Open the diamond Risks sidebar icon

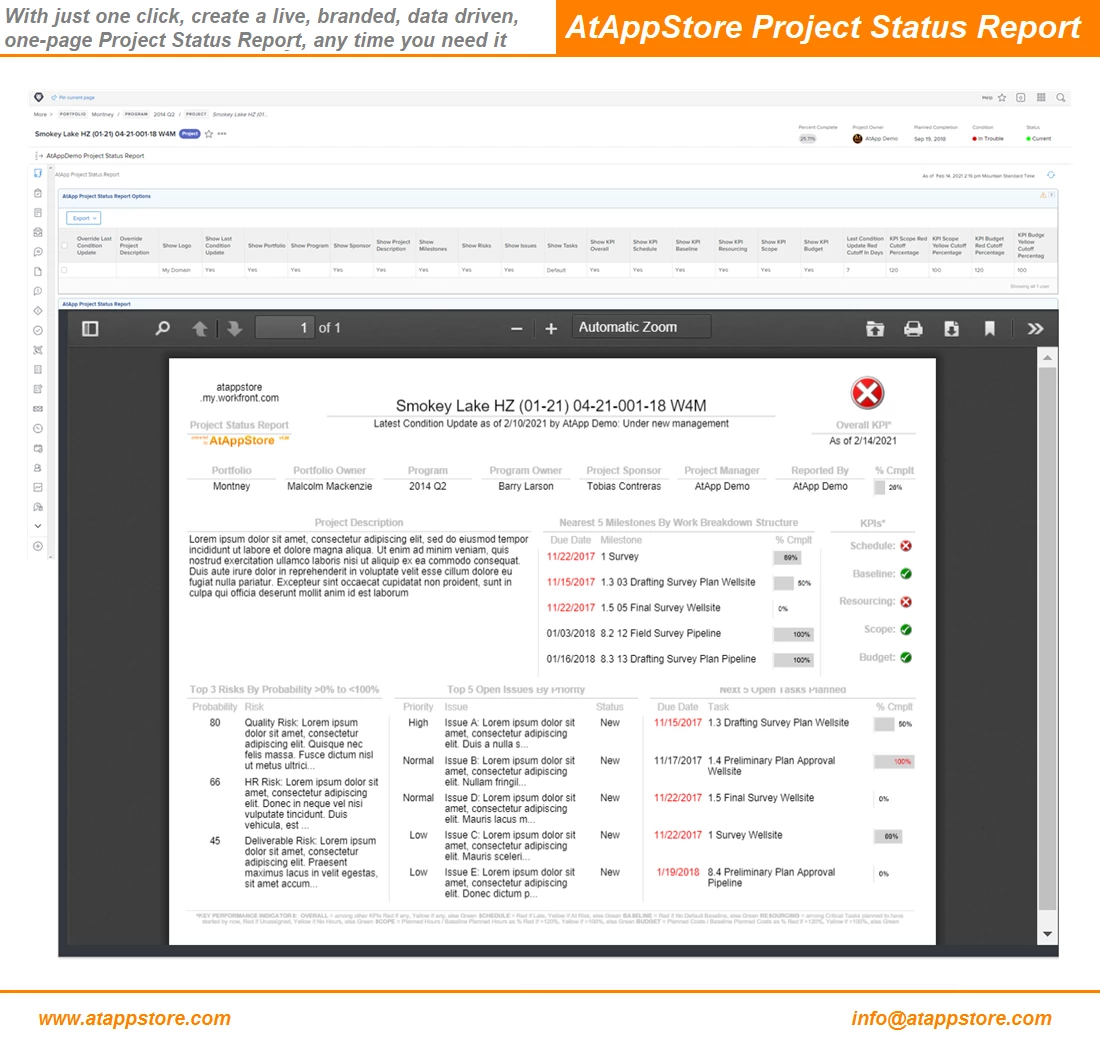(x=38, y=311)
